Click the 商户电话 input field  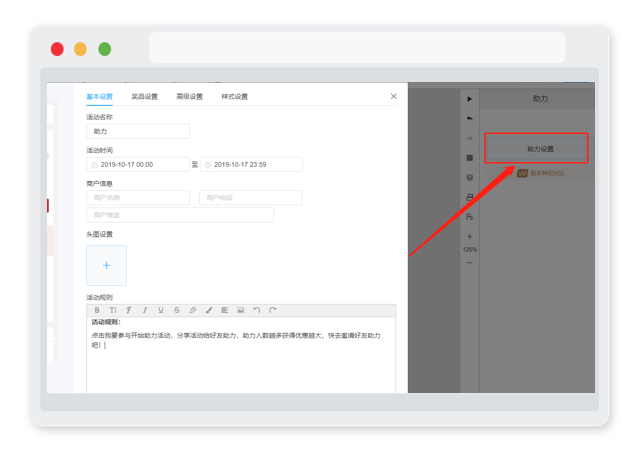[251, 198]
